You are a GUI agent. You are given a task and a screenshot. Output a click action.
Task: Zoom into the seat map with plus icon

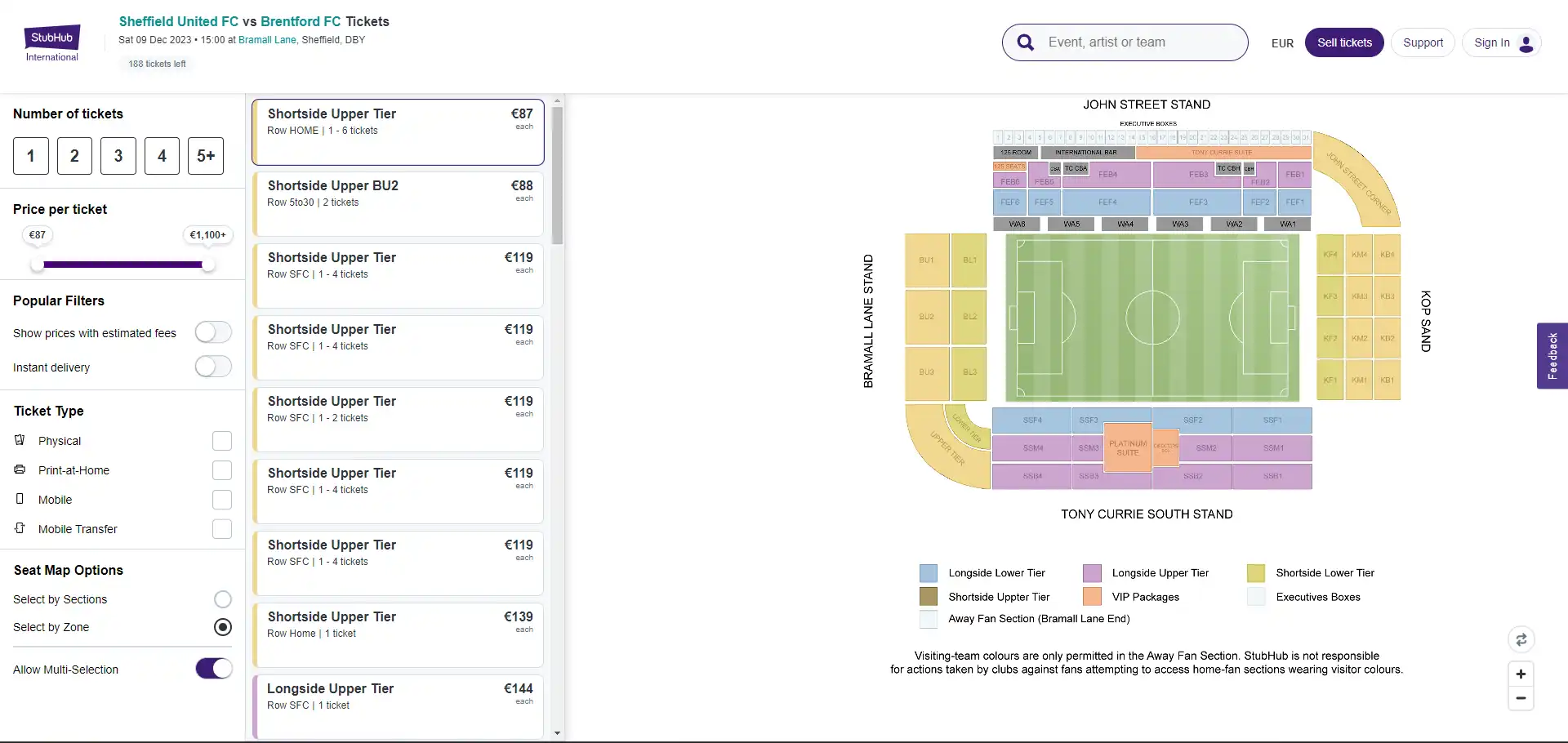(x=1521, y=674)
